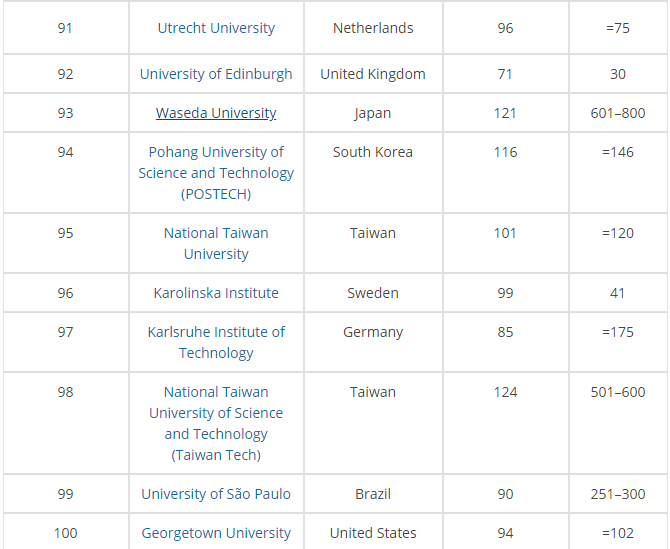Select the United States cell

pos(373,533)
